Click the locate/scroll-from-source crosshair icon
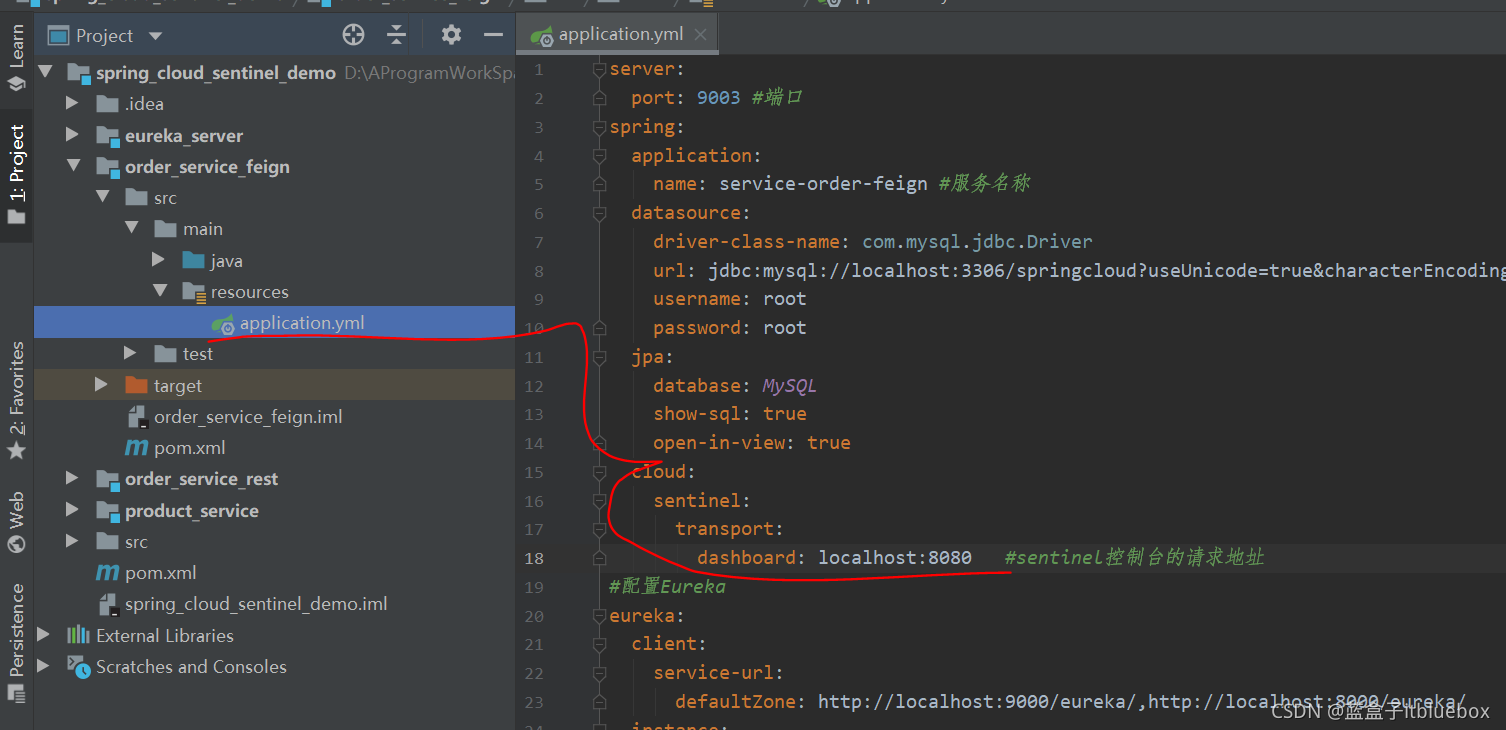 (353, 35)
